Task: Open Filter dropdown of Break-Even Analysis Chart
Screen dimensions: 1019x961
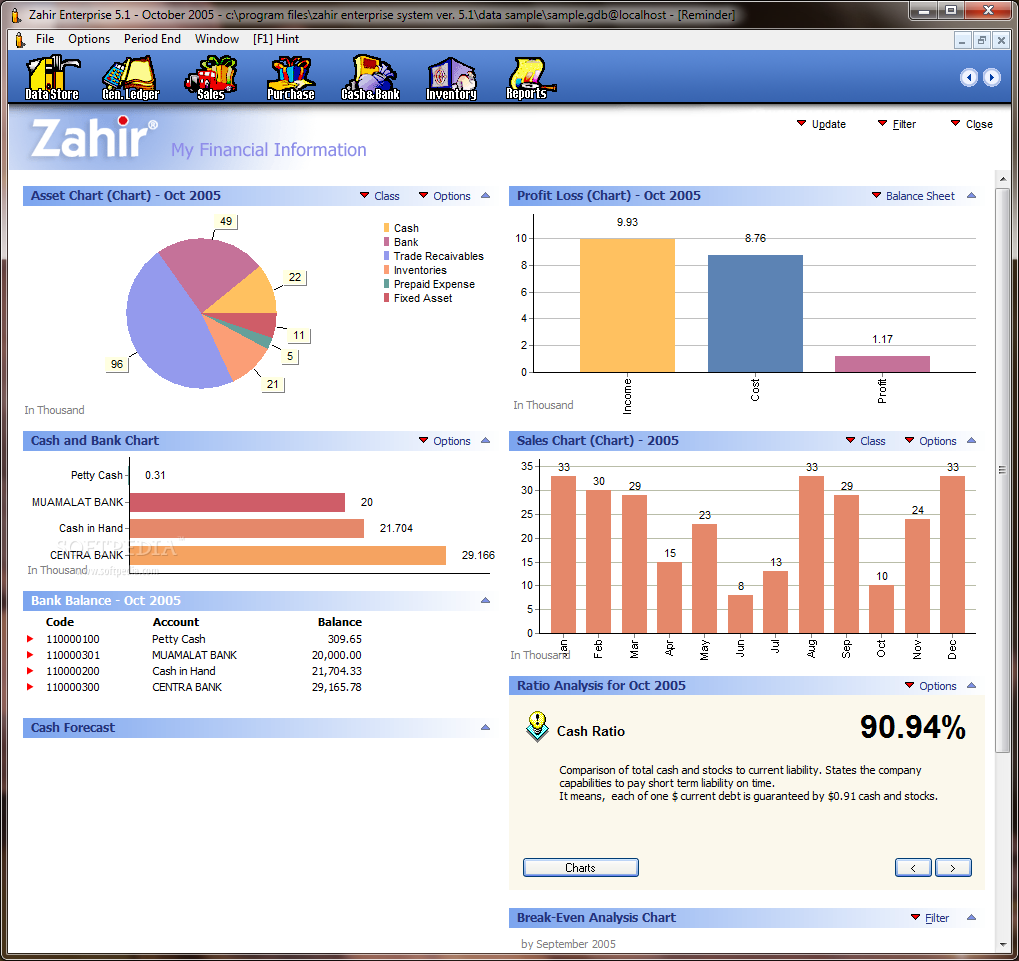Action: [x=930, y=917]
